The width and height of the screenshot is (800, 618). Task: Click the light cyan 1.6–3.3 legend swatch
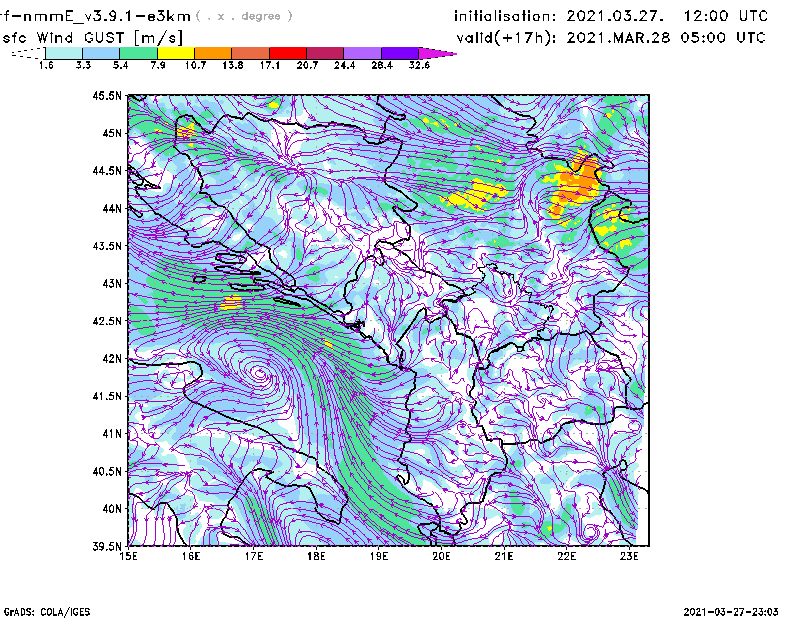pyautogui.click(x=64, y=53)
